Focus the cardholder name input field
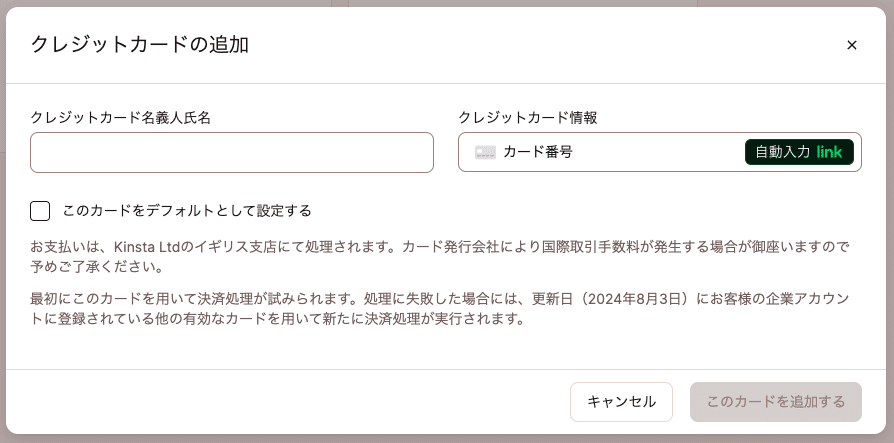 tap(232, 153)
